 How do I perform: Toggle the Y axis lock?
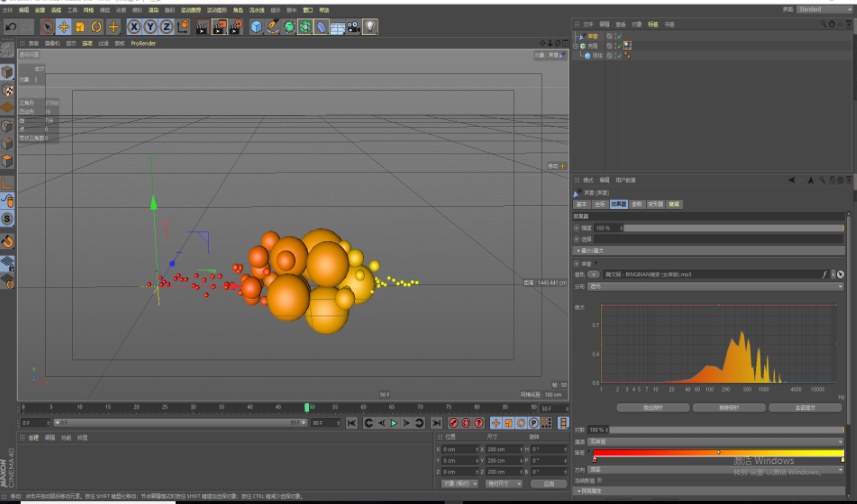150,26
